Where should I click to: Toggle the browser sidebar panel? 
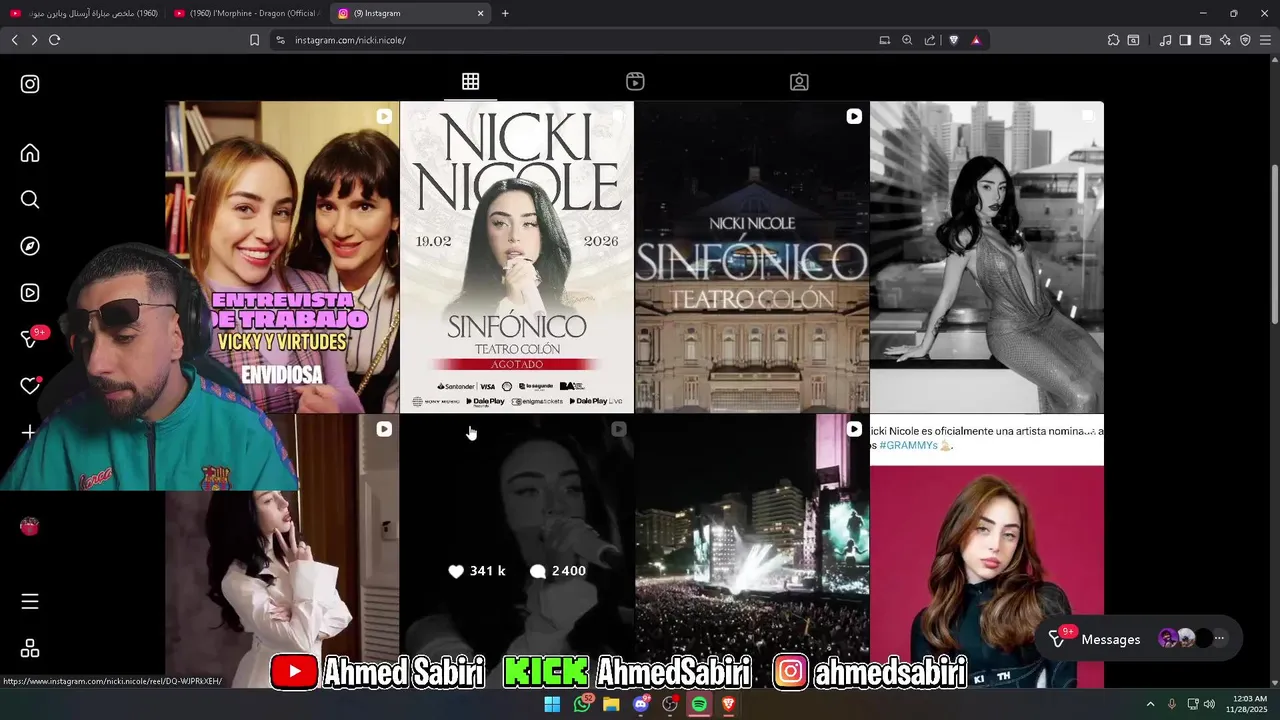pyautogui.click(x=1185, y=40)
